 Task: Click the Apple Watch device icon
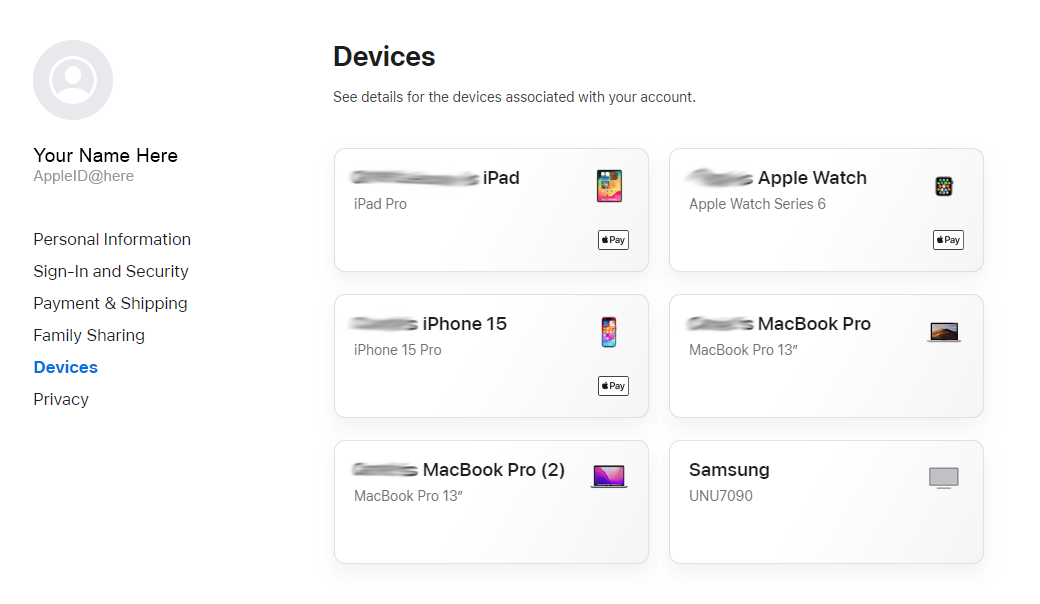tap(944, 186)
